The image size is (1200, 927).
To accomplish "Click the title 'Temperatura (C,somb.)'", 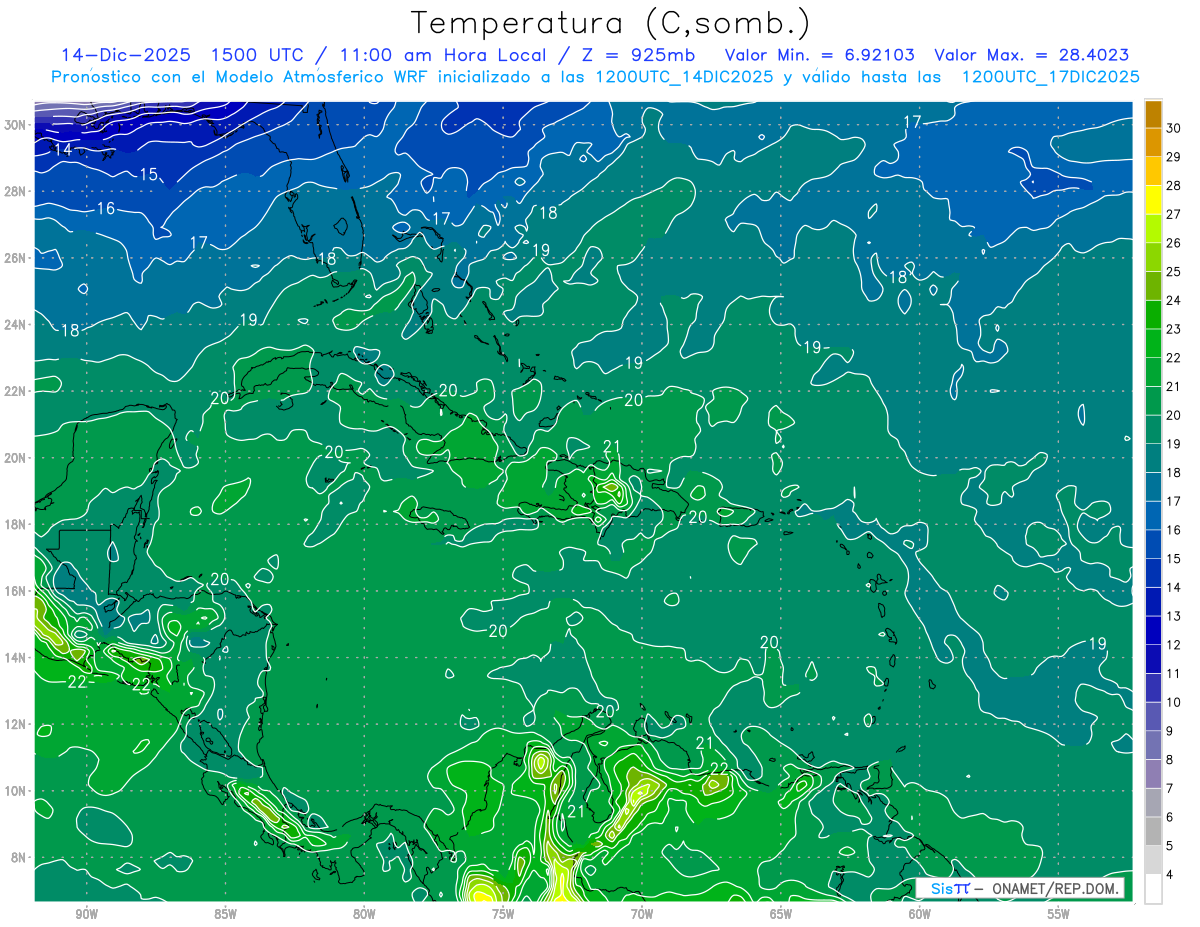I will tap(611, 23).
